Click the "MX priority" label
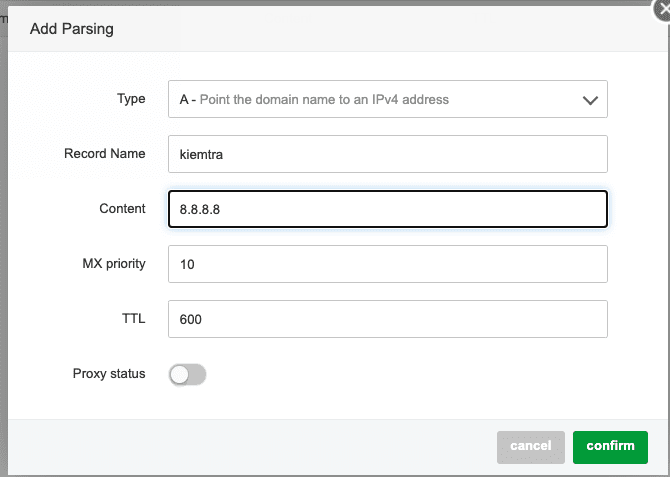 point(113,264)
